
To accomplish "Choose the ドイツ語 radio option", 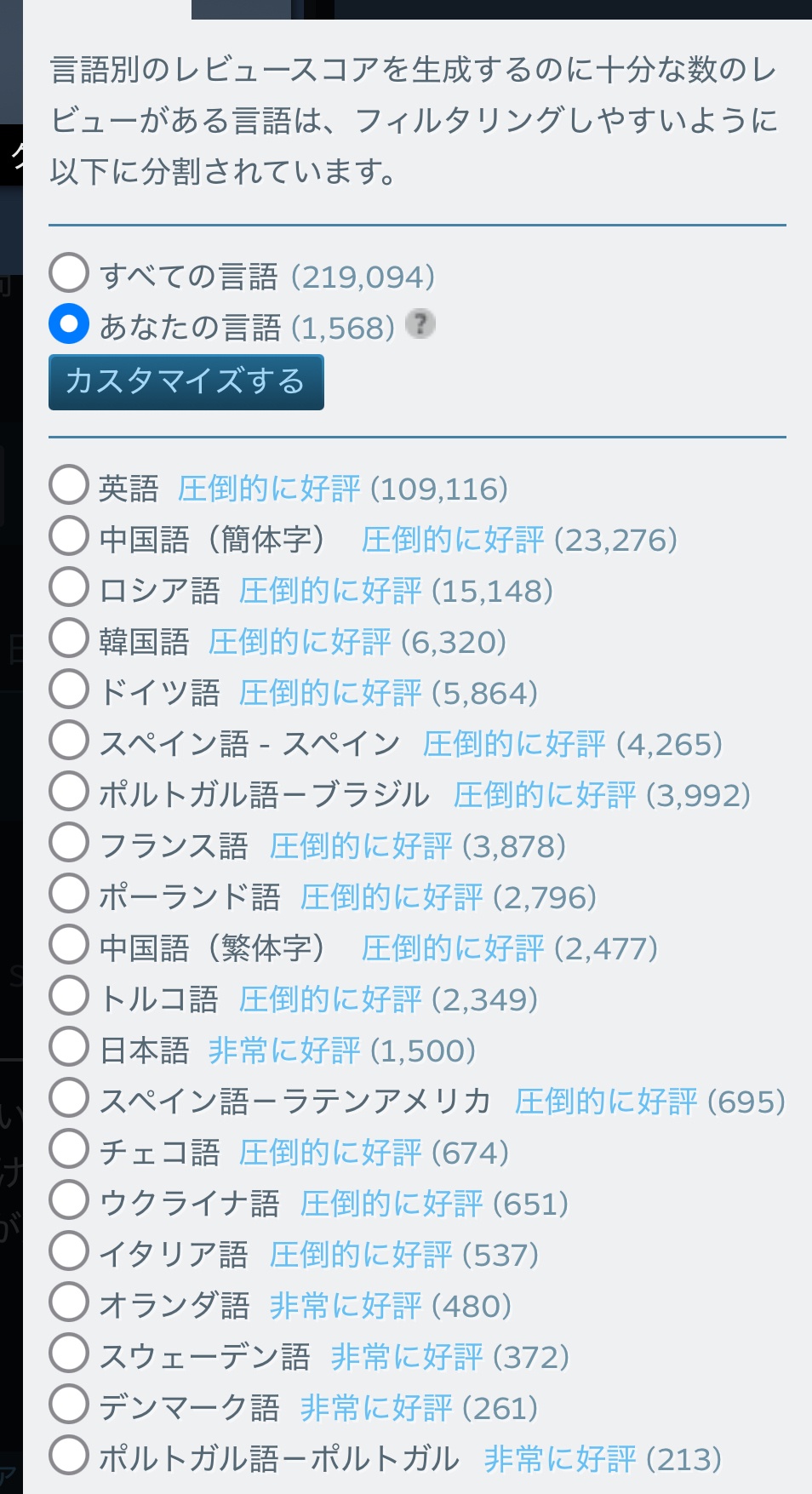I will (x=69, y=690).
